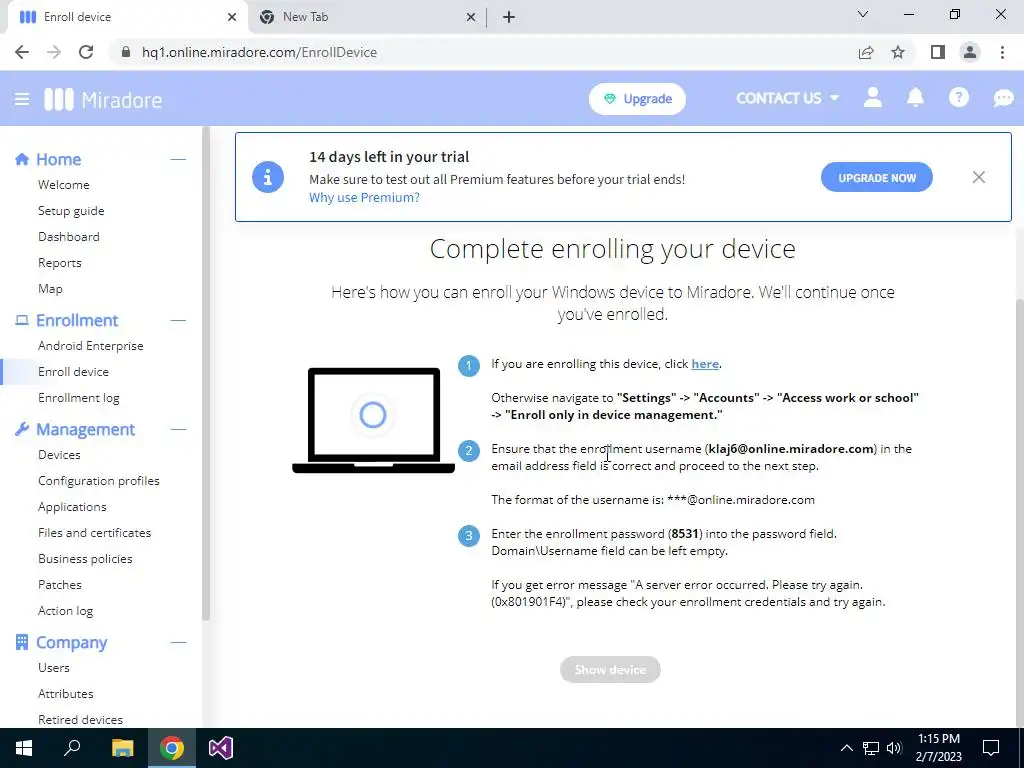The height and width of the screenshot is (768, 1024).
Task: Click the Upgrade button in header
Action: coord(637,99)
